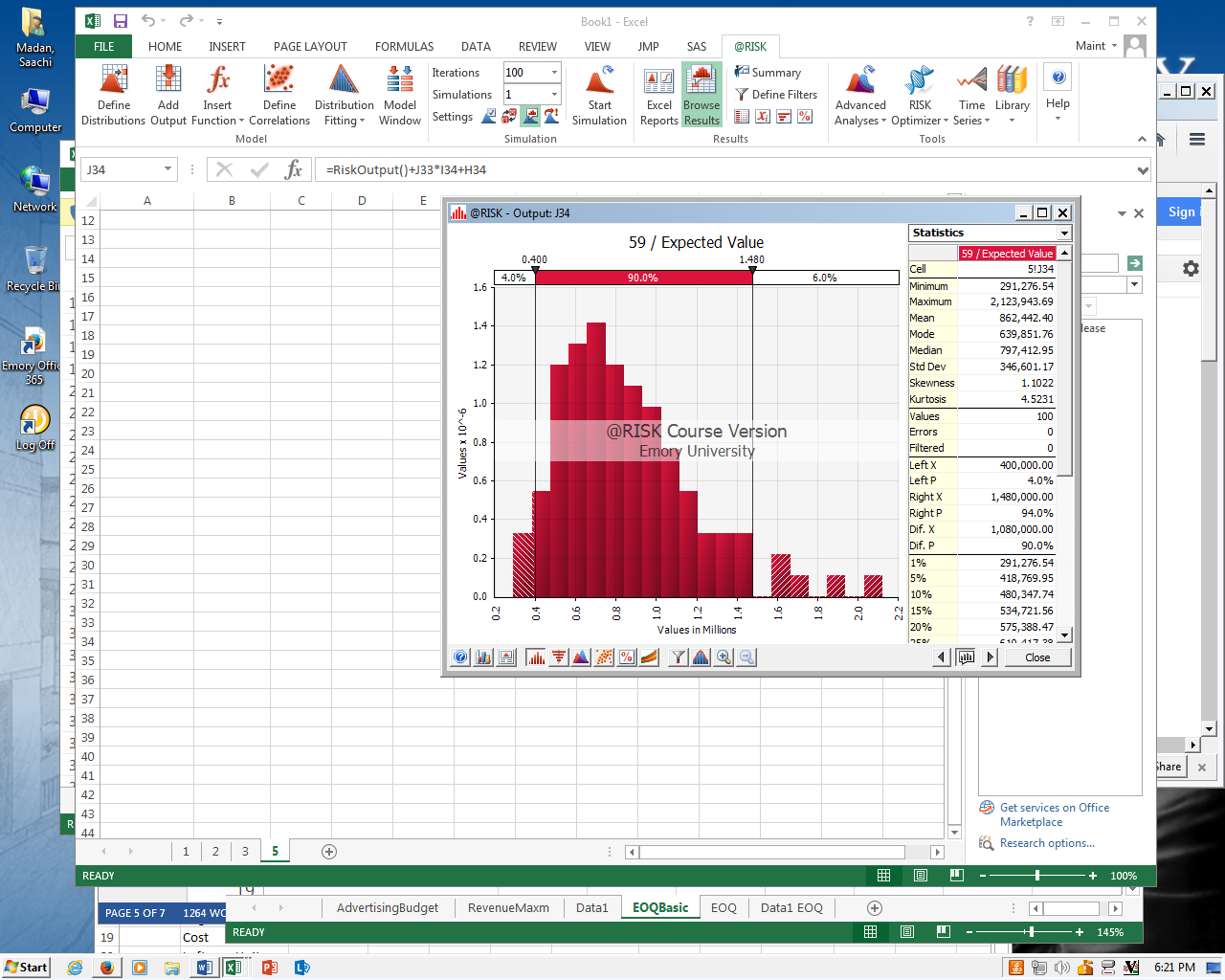Click the fit distribution icon in graph toolbar
The image size is (1225, 980).
tap(702, 657)
